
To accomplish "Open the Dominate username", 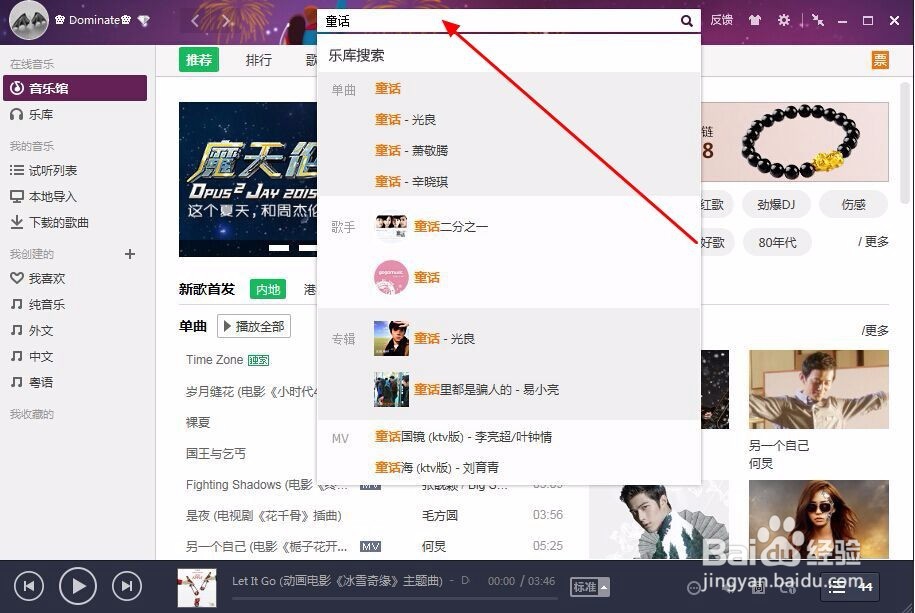I will tap(94, 20).
